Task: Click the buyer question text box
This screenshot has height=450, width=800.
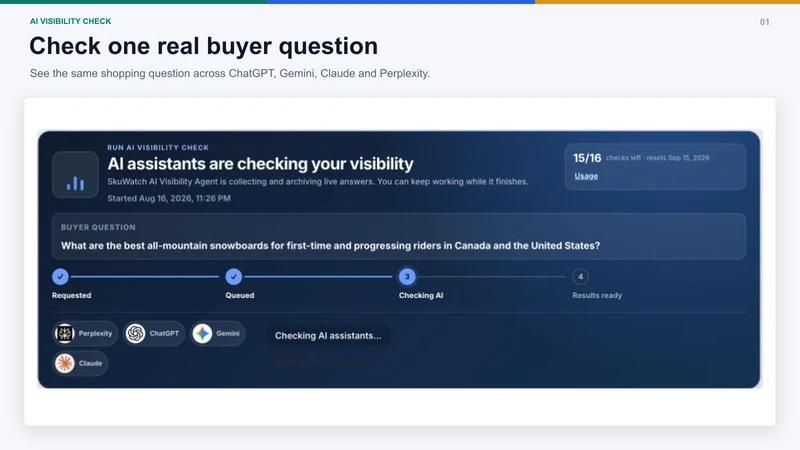Action: click(x=399, y=236)
